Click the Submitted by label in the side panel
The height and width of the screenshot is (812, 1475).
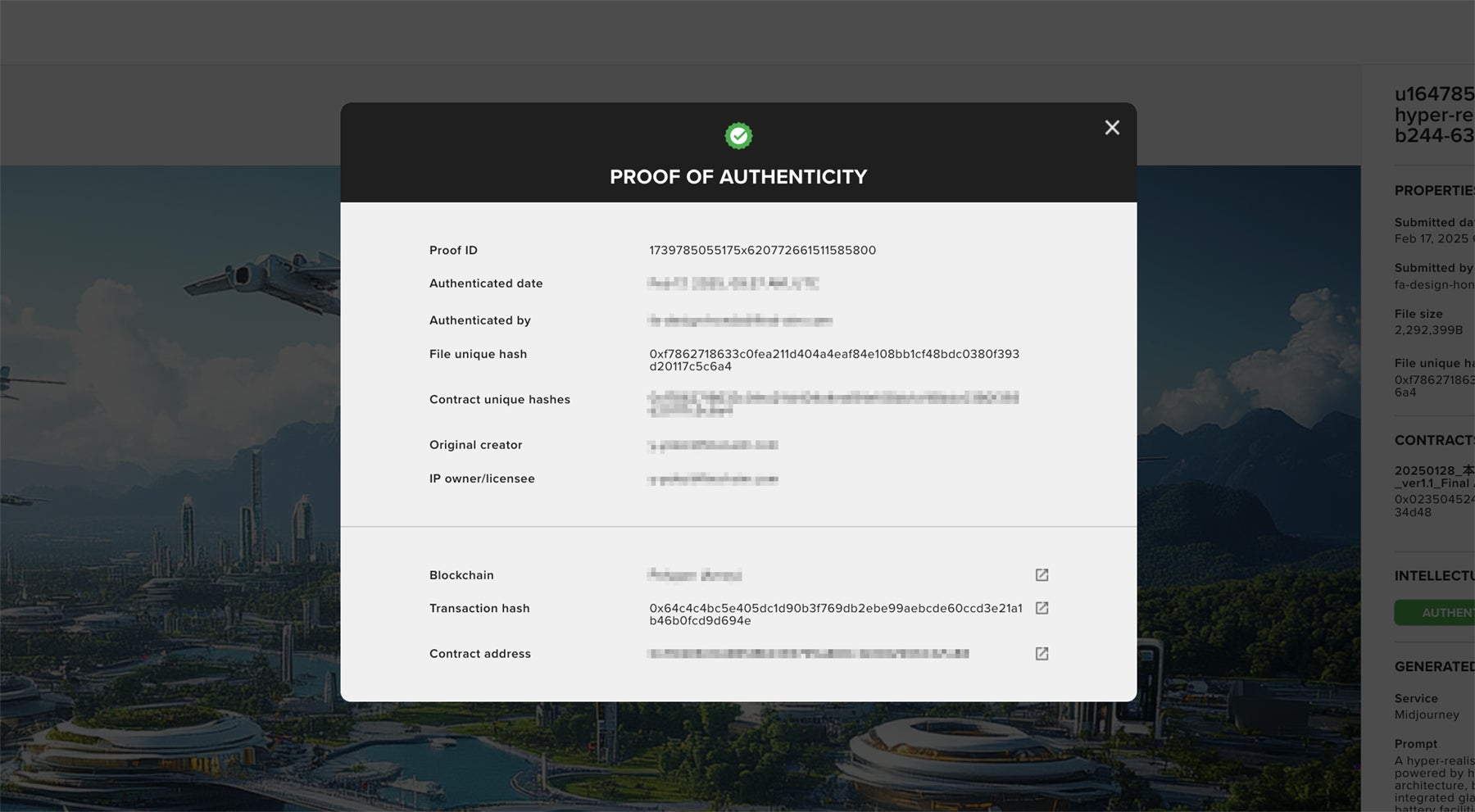click(1434, 268)
